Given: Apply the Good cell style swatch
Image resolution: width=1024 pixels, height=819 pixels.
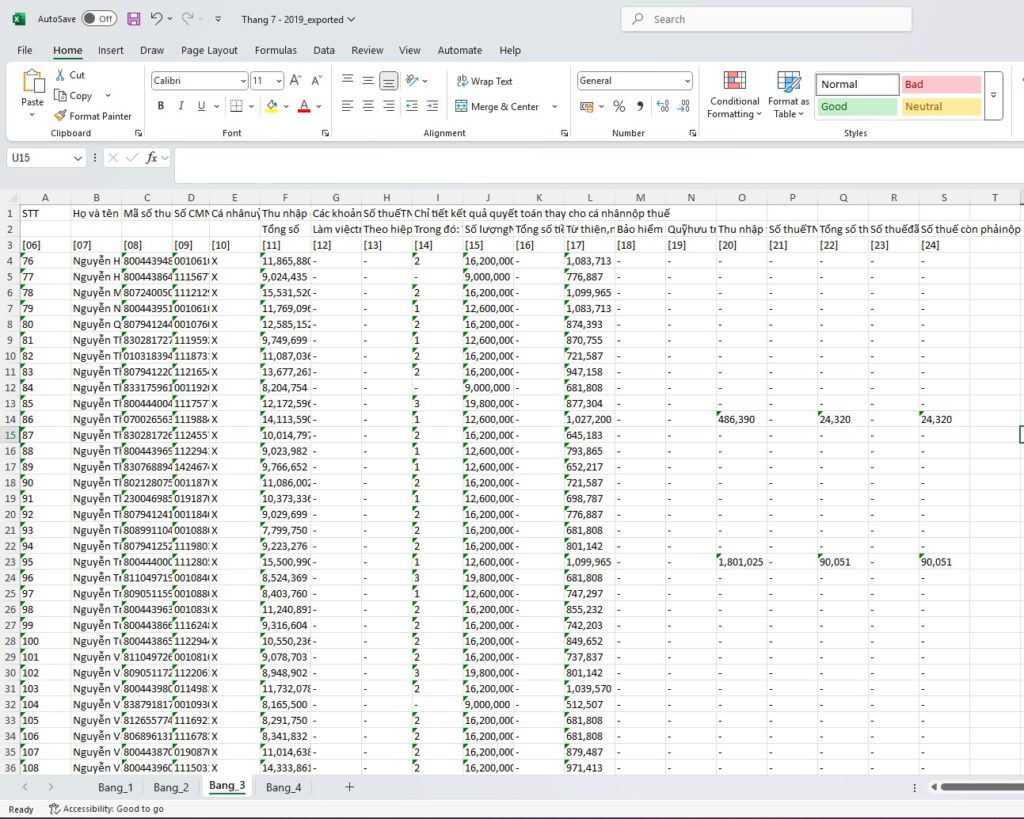Looking at the screenshot, I should tap(857, 106).
